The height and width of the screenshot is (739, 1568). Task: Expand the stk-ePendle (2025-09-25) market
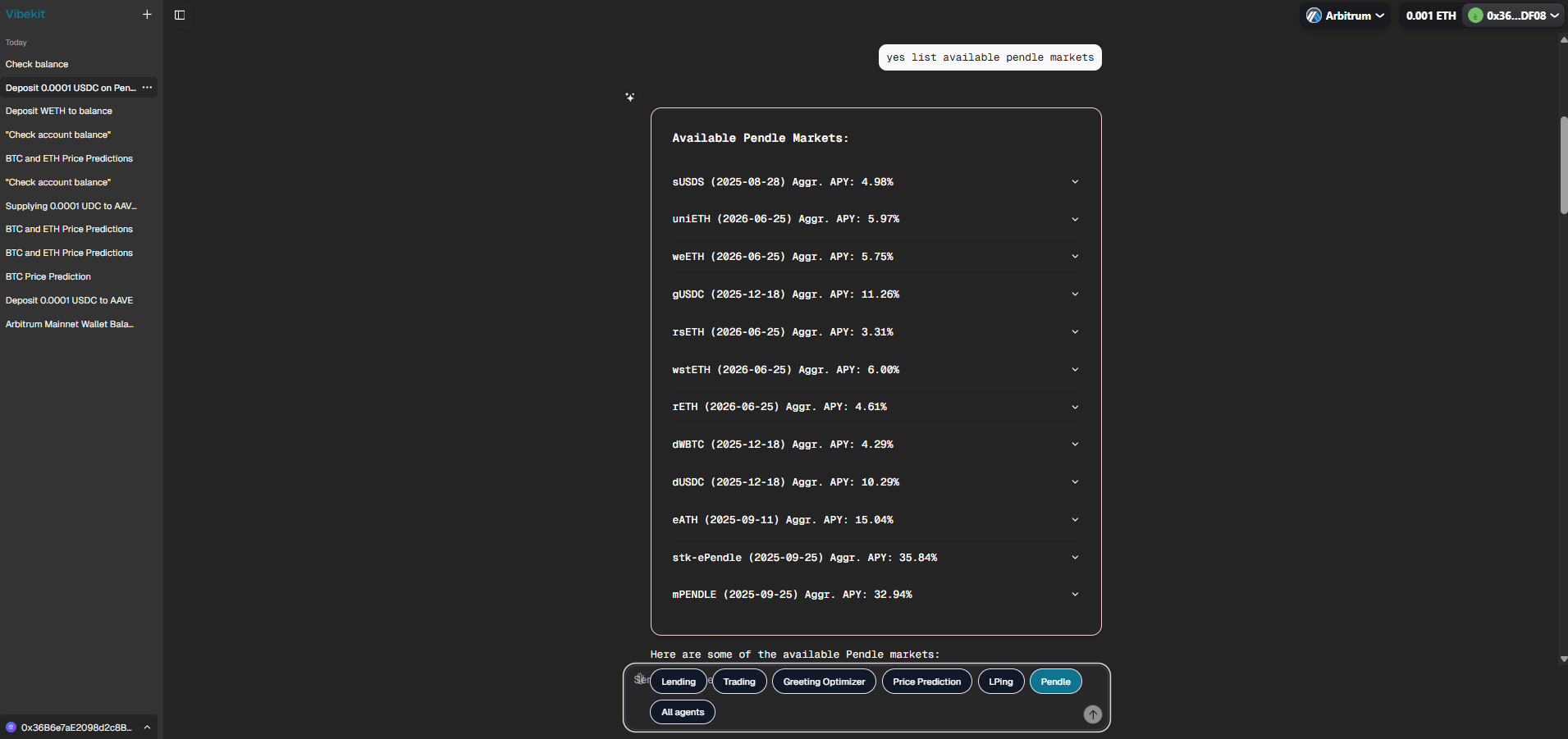[875, 558]
